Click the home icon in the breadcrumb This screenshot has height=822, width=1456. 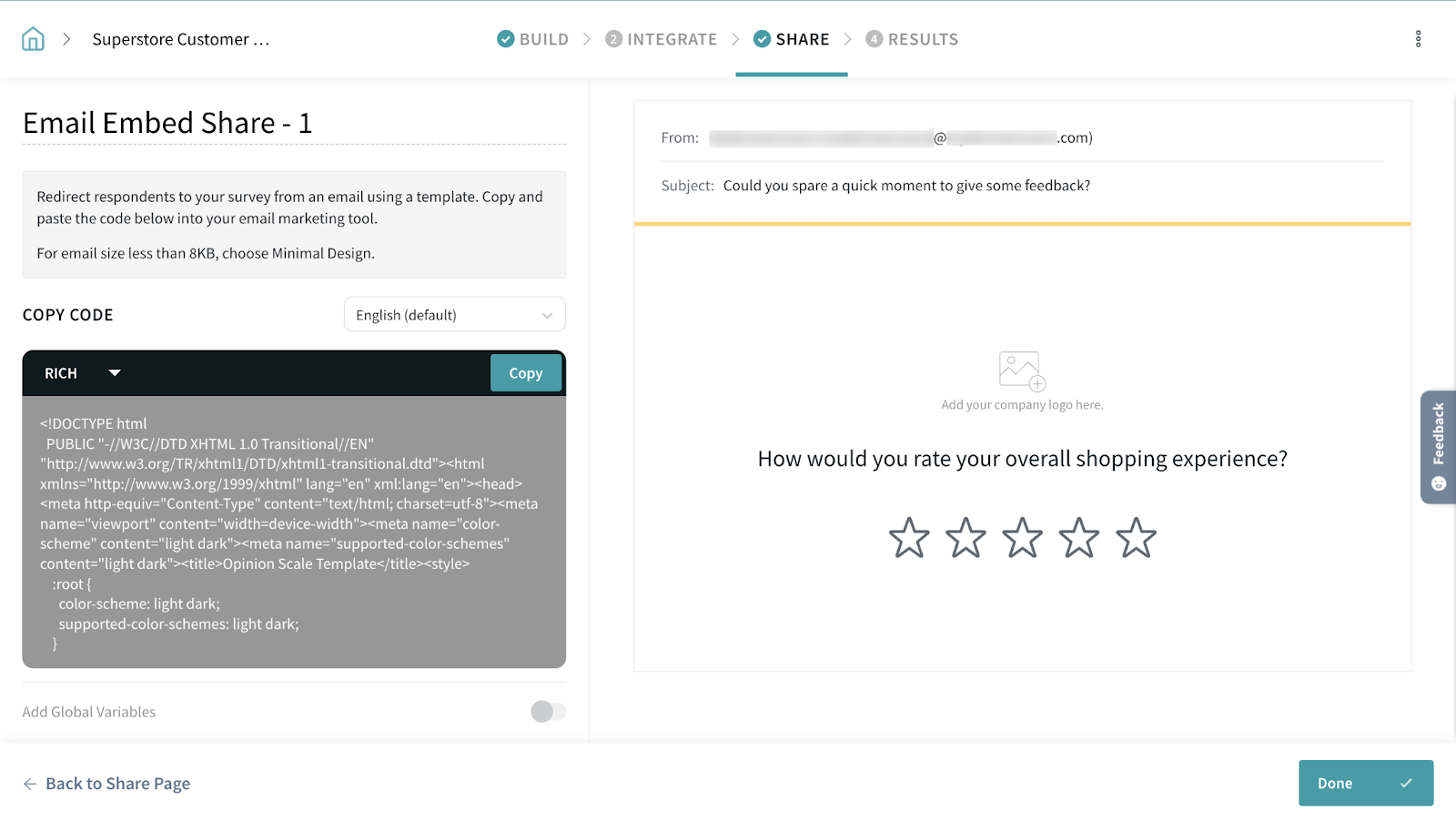33,39
